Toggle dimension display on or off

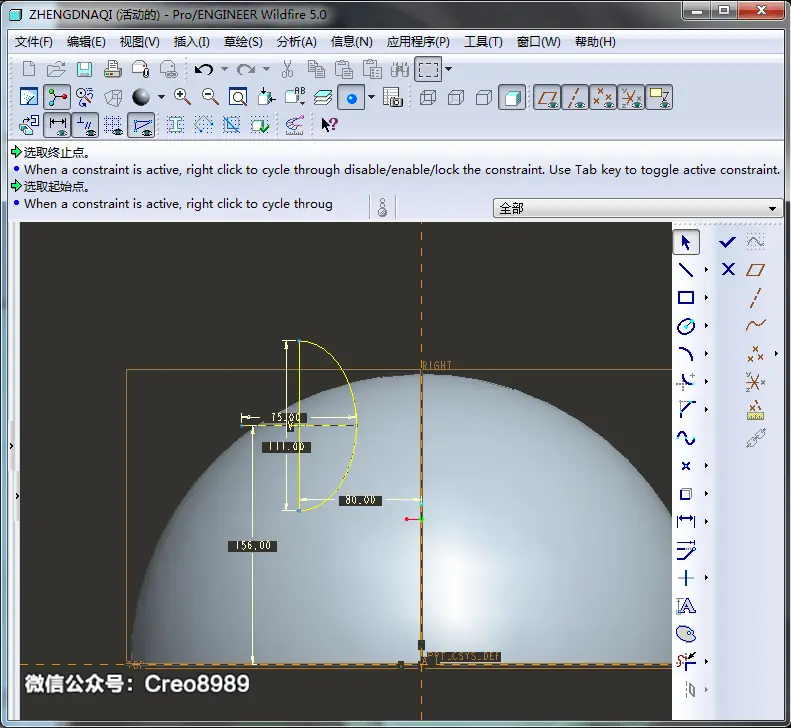click(x=57, y=125)
